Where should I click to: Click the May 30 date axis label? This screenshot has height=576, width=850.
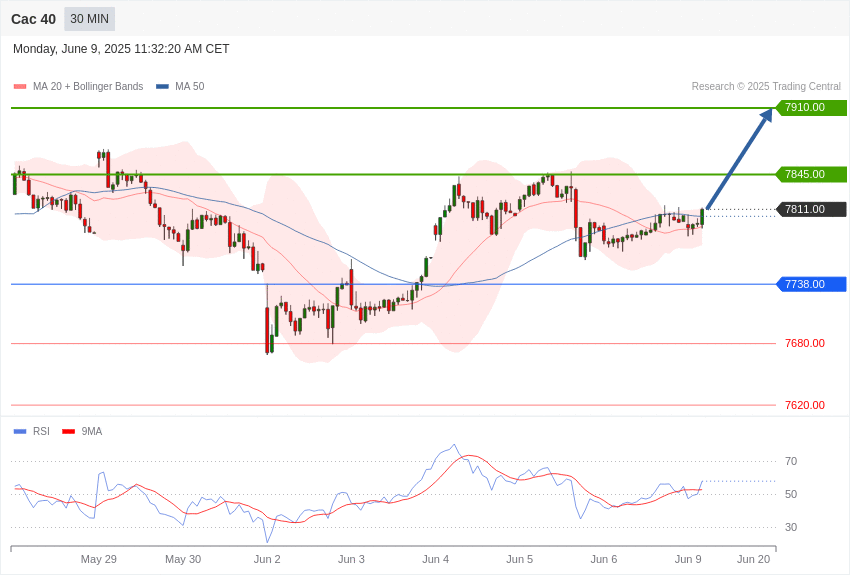(183, 559)
